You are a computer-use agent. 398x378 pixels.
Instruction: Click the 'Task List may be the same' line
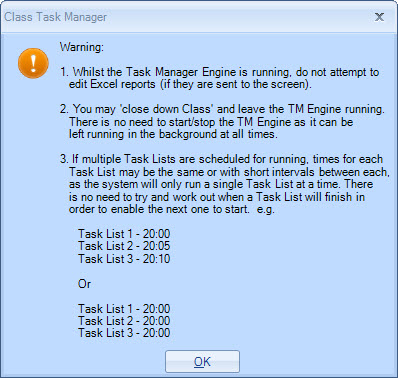[229, 172]
